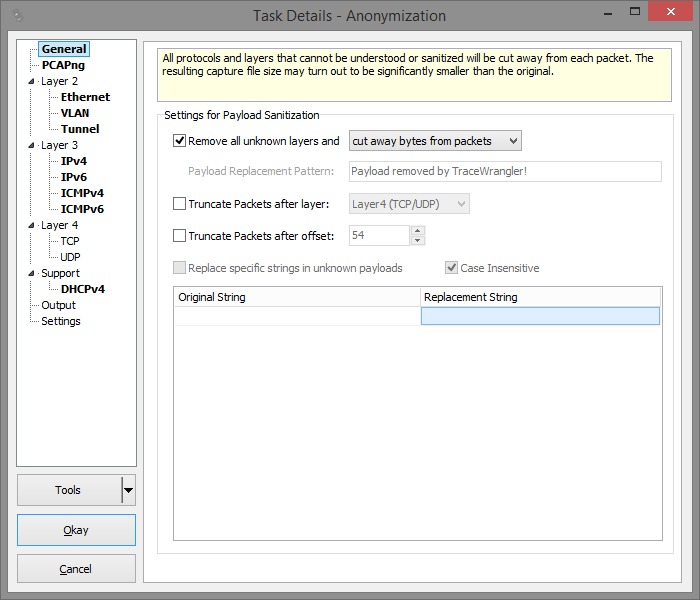Open the Settings tree item

click(61, 321)
